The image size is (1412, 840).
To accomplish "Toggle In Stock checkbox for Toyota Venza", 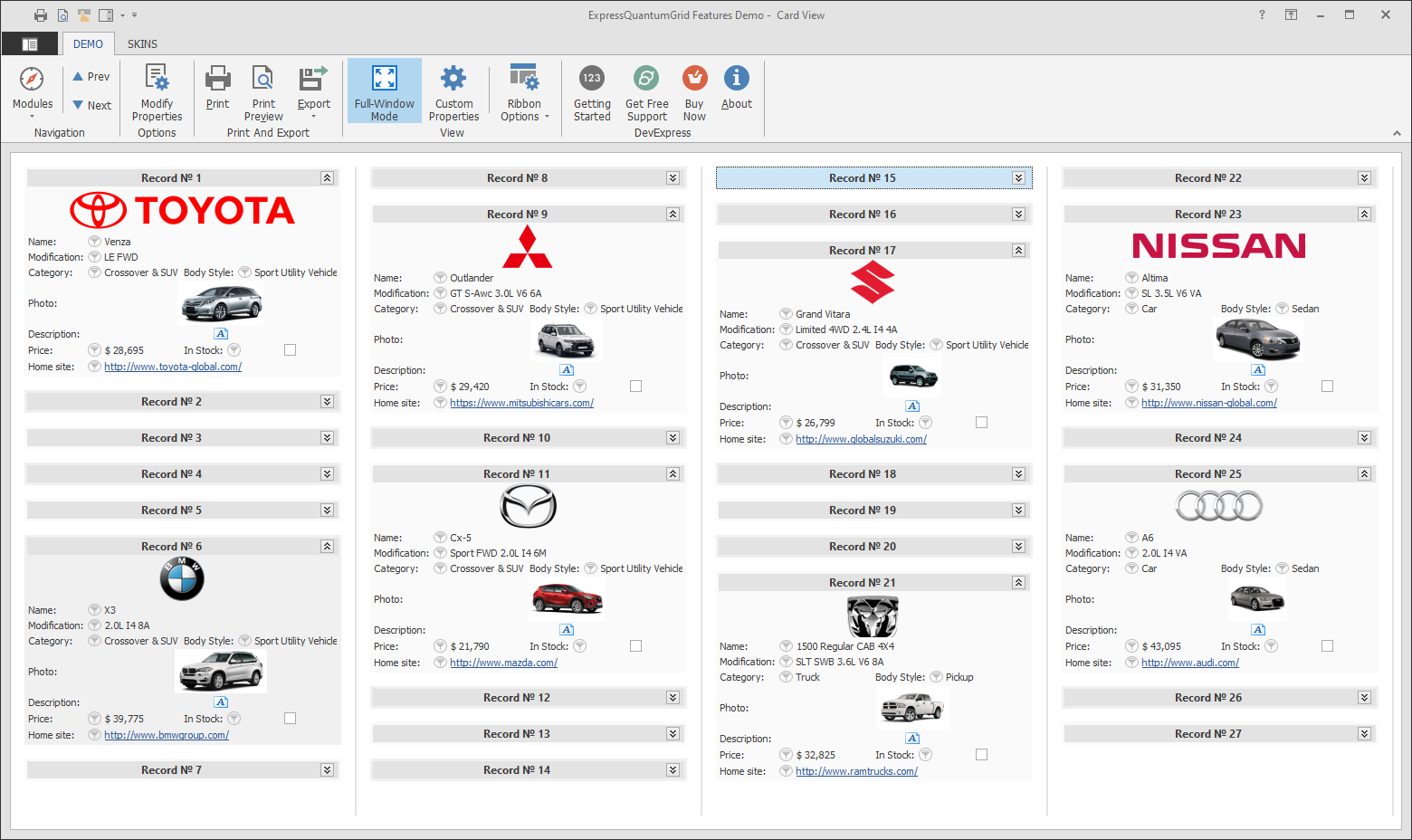I will (x=290, y=349).
